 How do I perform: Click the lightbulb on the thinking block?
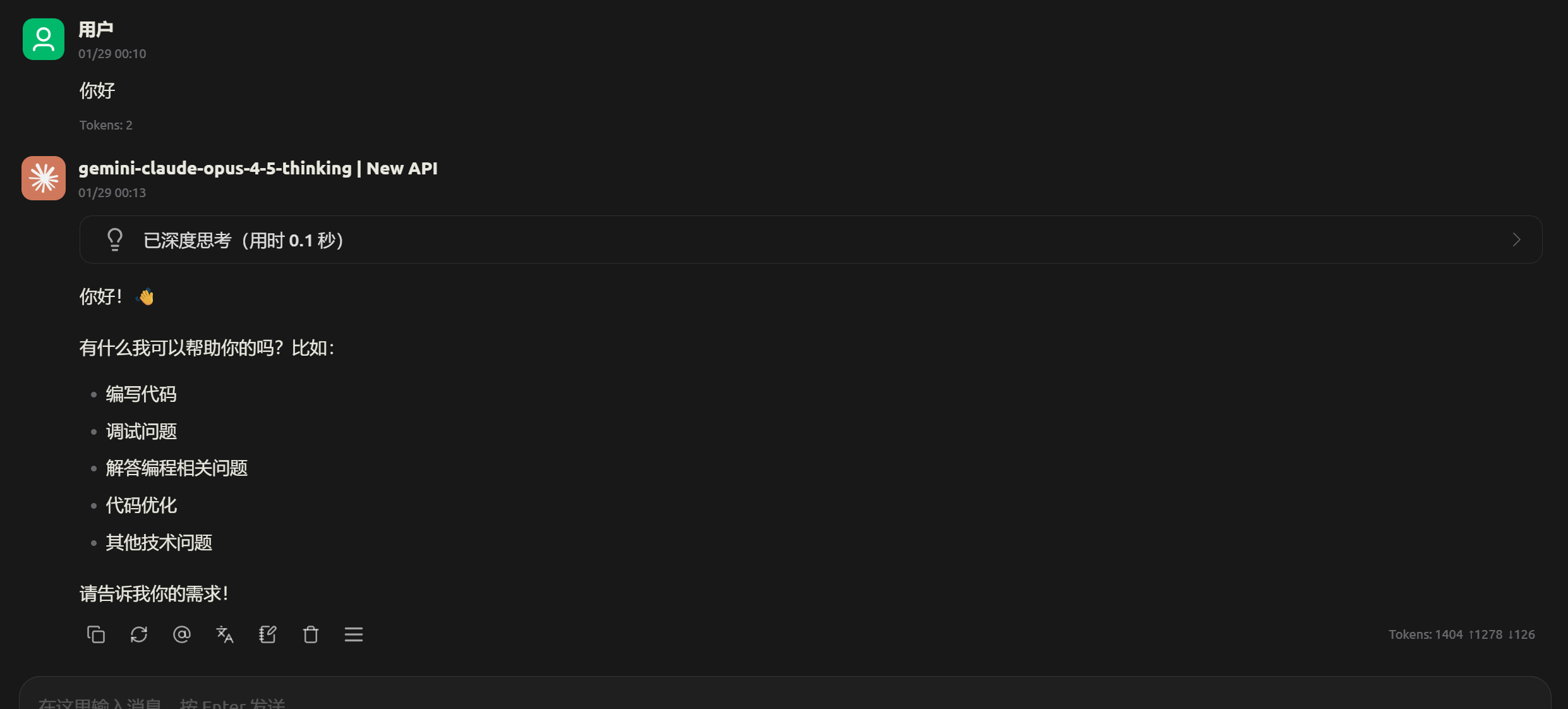(x=115, y=239)
